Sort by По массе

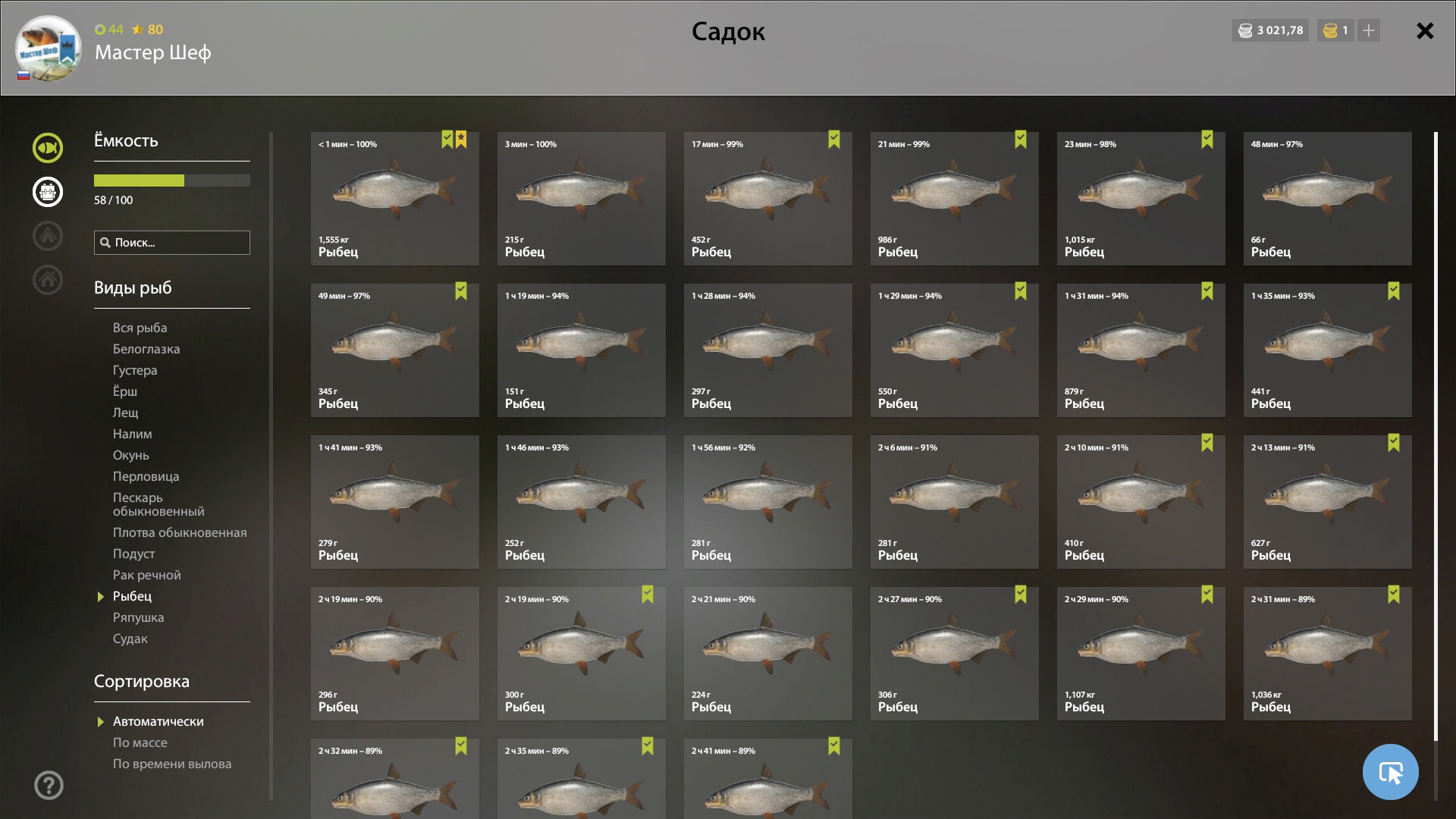(x=140, y=742)
